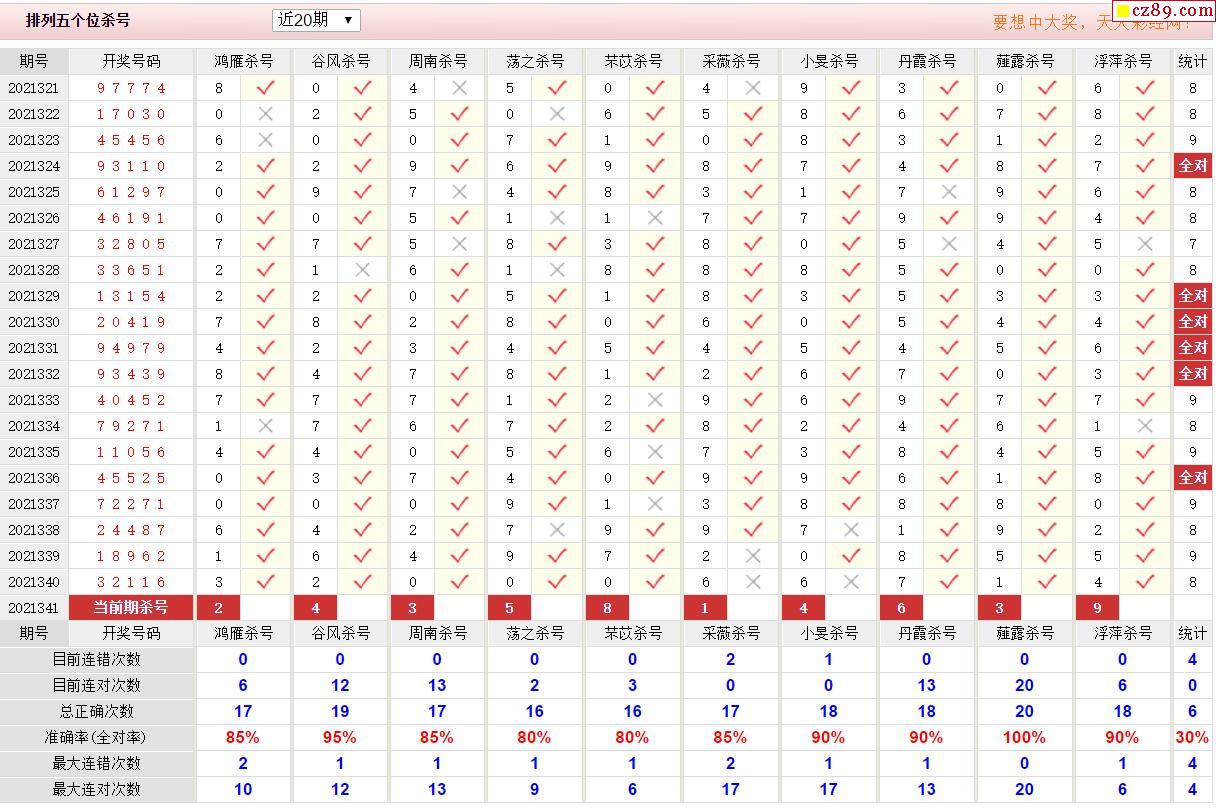Click cross mark in row 2021340 under 小旻杀号
This screenshot has width=1216, height=808.
(x=851, y=582)
